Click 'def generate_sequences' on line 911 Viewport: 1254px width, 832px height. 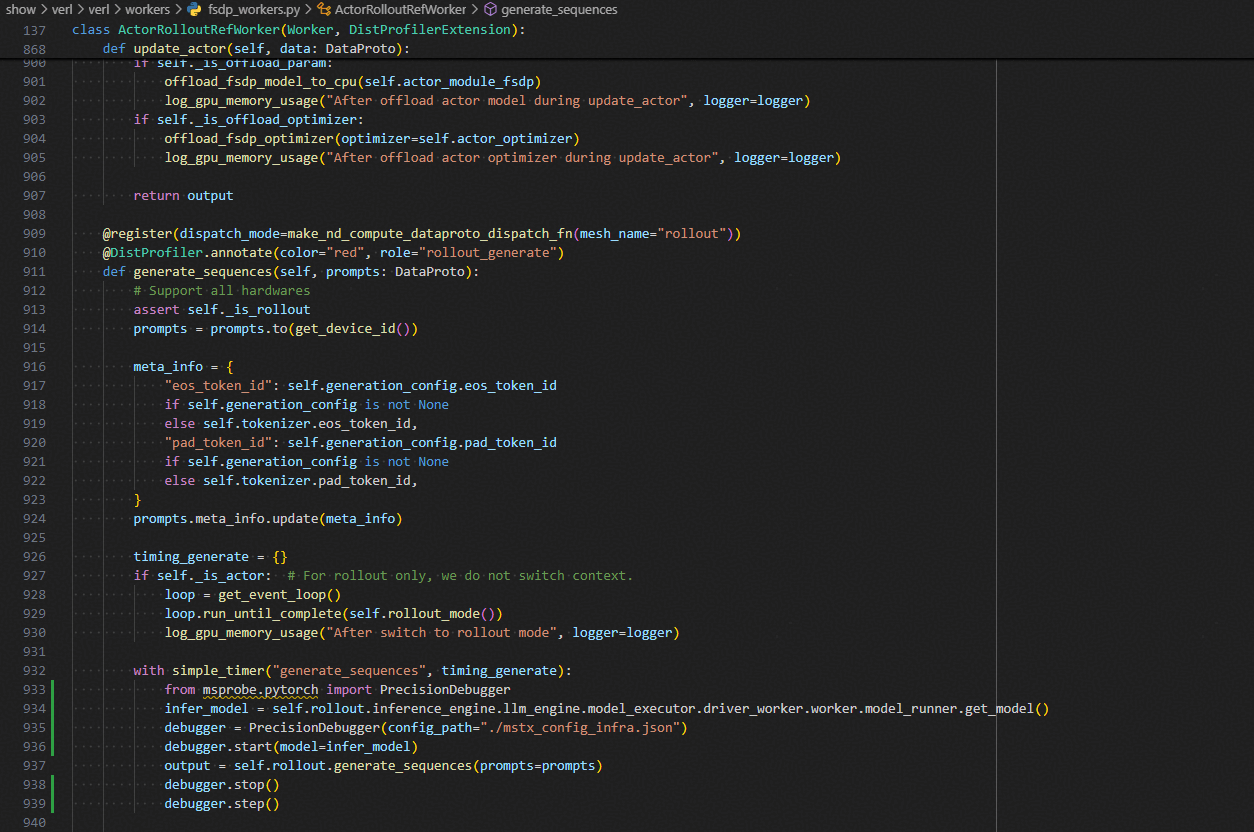point(187,272)
